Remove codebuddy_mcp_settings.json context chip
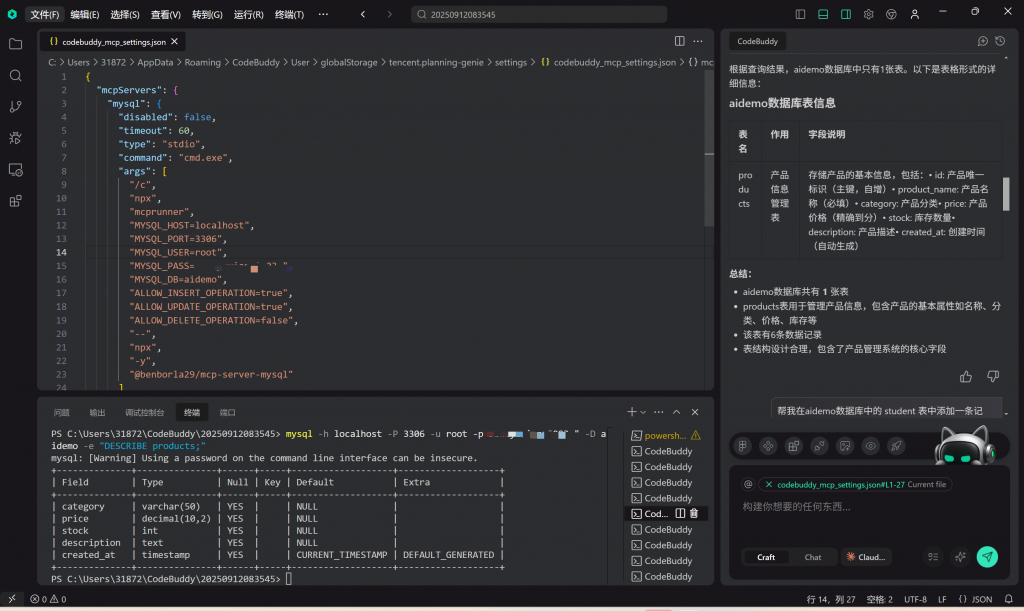The image size is (1024, 611). pyautogui.click(x=768, y=484)
